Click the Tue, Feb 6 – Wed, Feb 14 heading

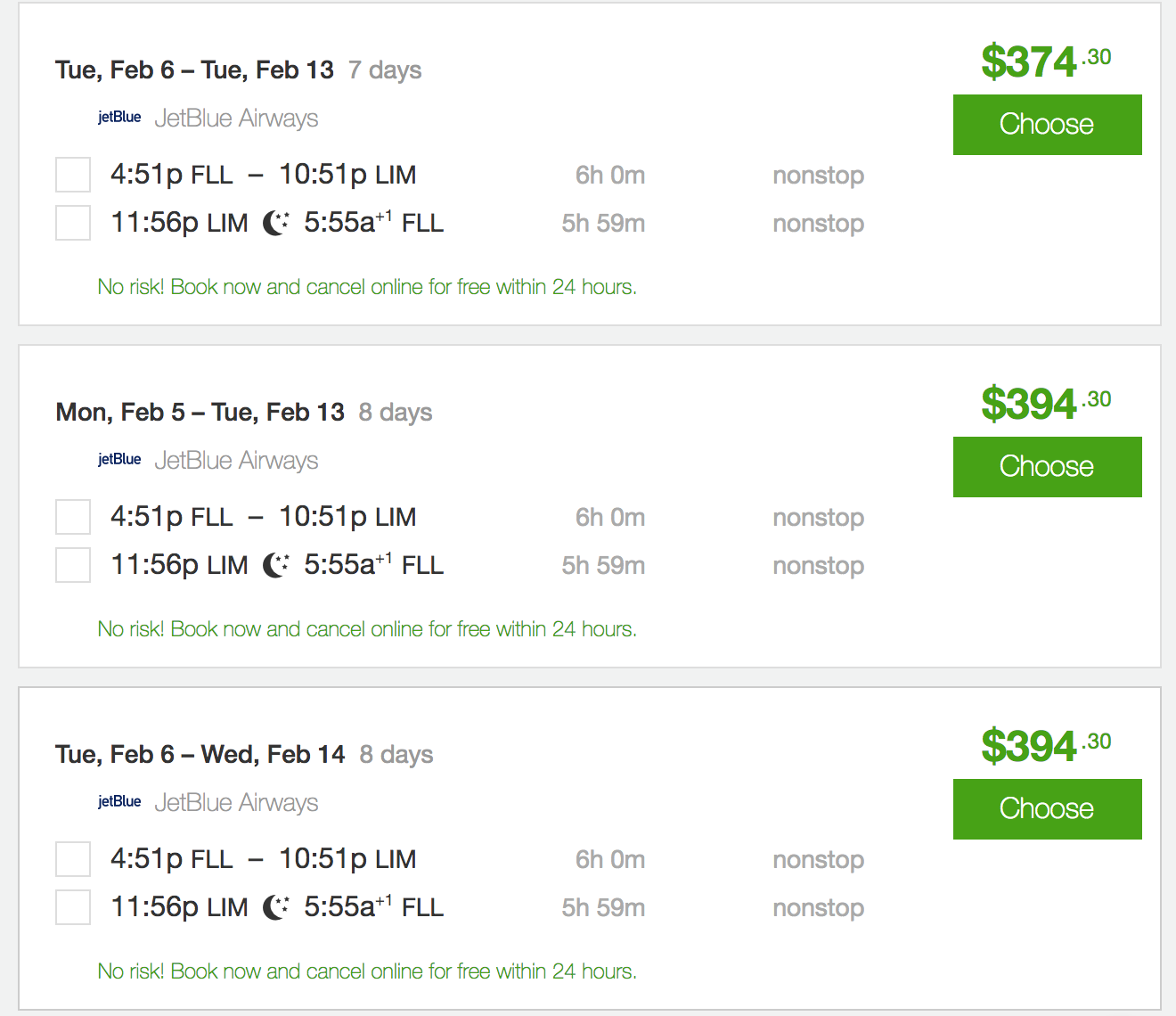200,755
